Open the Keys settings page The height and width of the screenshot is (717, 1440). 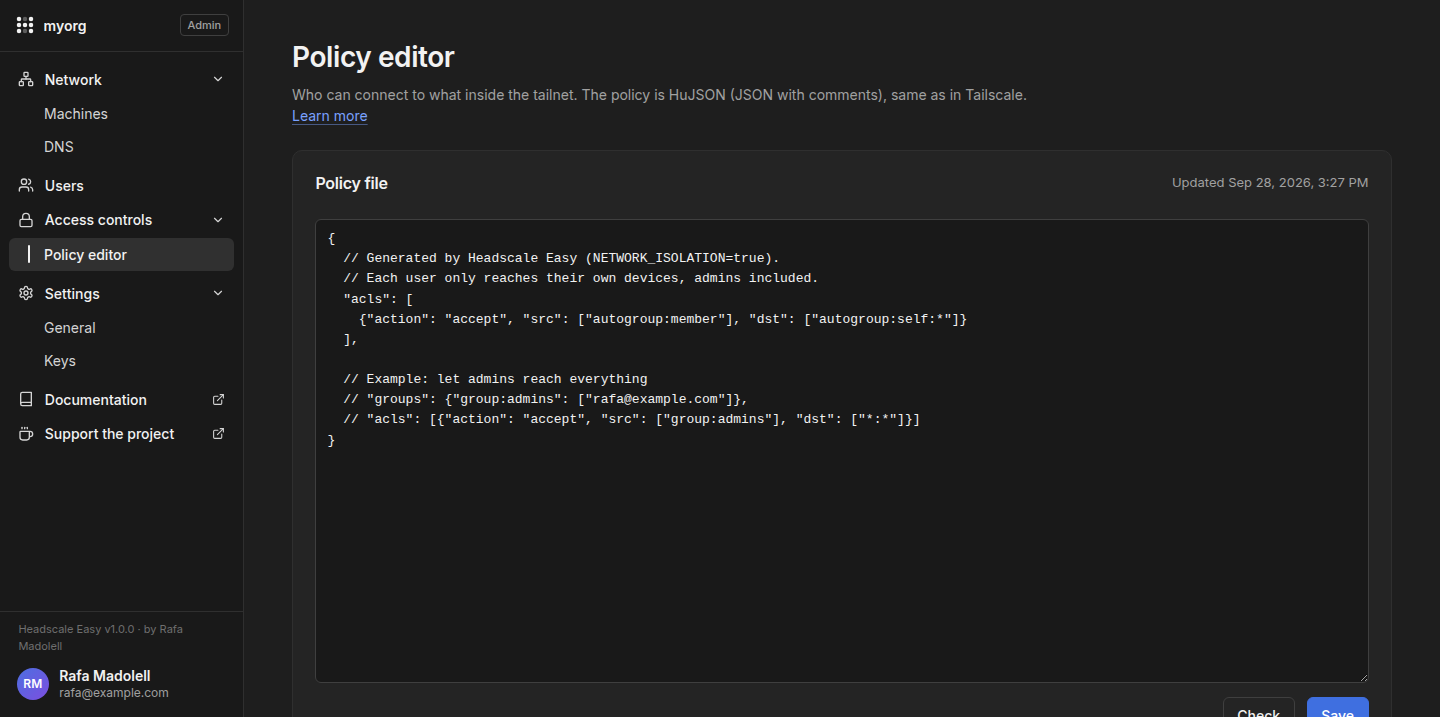point(60,361)
